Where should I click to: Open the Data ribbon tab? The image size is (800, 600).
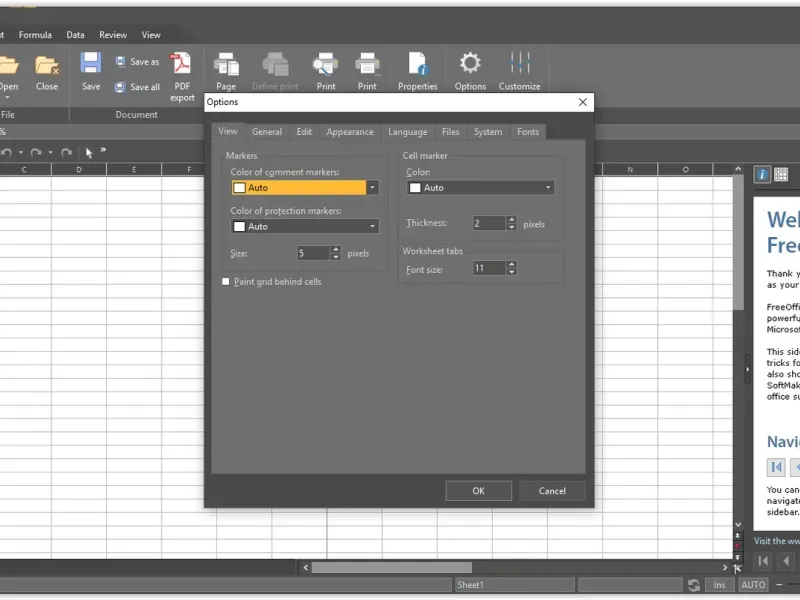click(x=76, y=35)
